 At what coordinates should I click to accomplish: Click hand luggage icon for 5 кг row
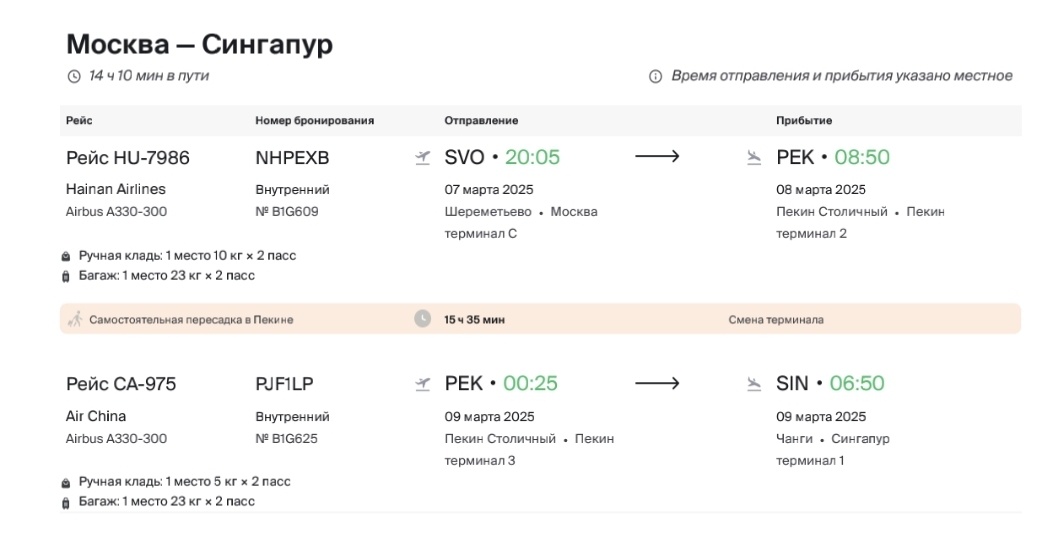tap(66, 482)
